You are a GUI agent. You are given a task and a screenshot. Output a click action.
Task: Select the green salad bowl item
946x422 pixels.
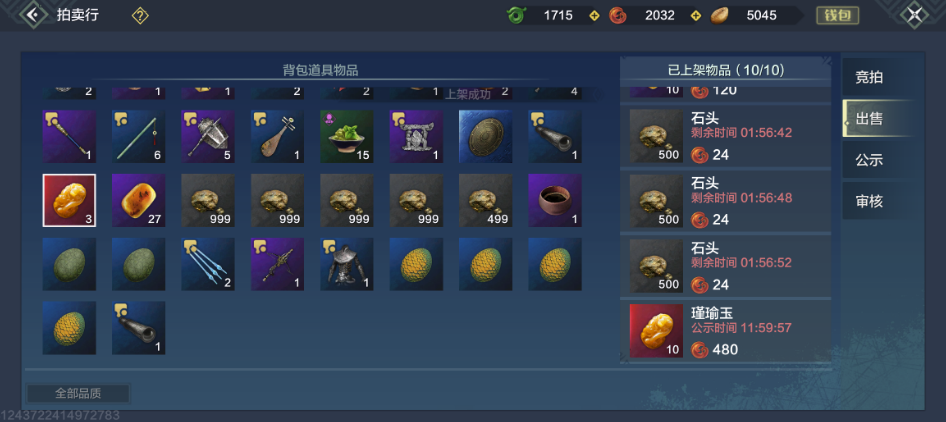(347, 136)
